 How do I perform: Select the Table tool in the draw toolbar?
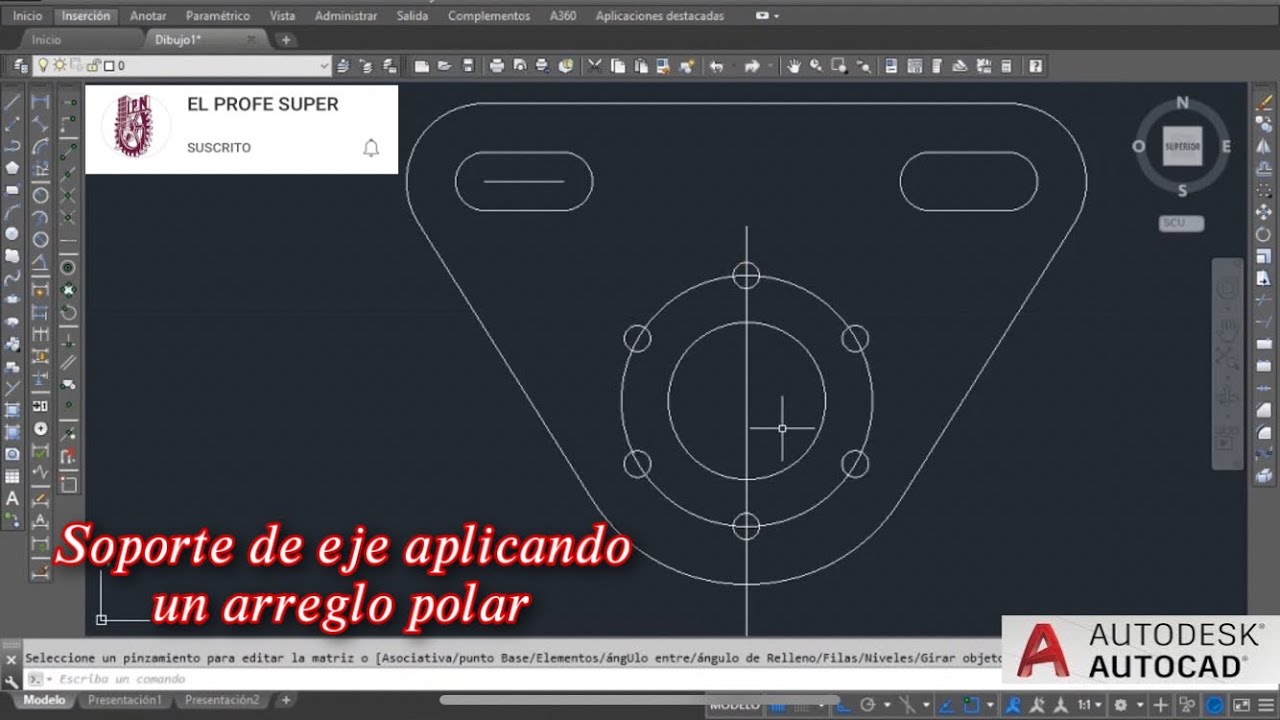click(12, 476)
